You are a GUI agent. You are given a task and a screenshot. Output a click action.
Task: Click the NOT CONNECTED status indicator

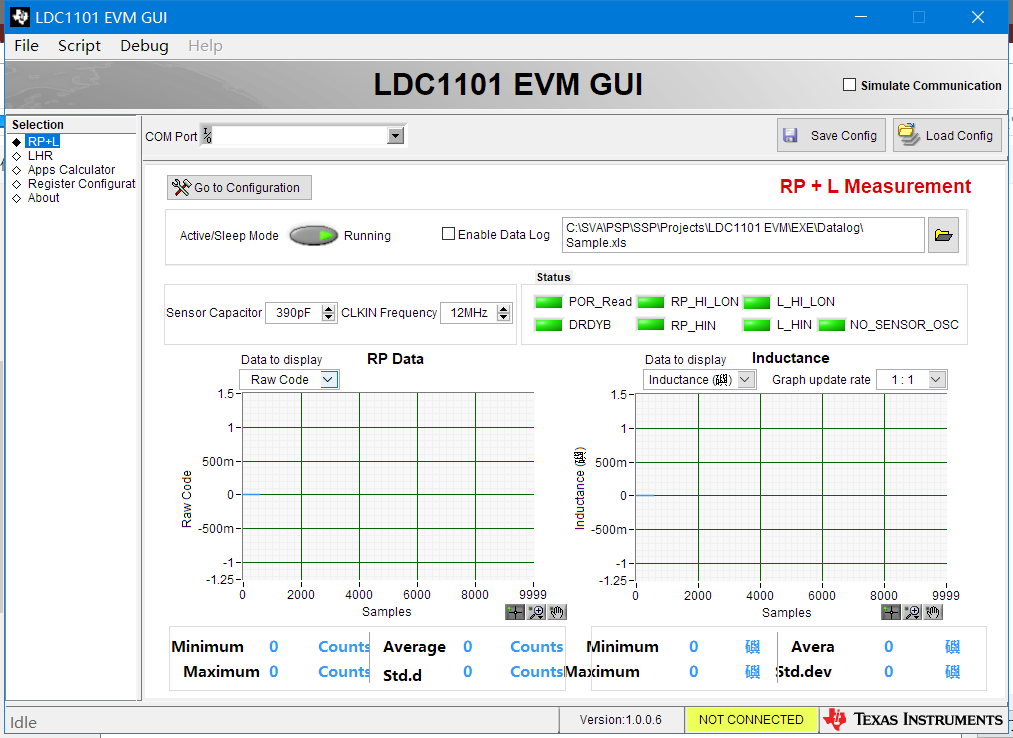[751, 719]
